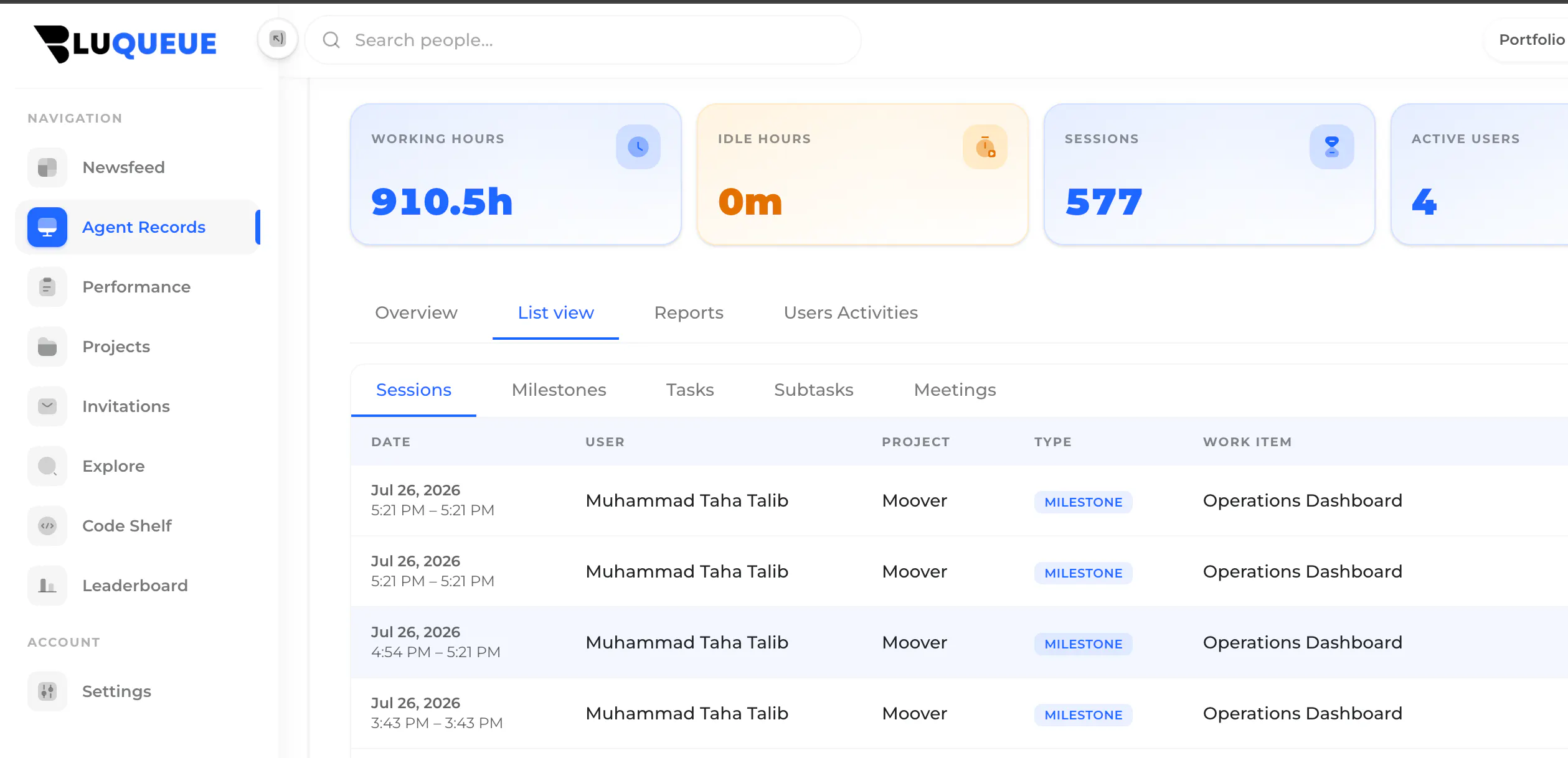Switch to the Subtasks sub-tab
1568x758 pixels.
tap(813, 390)
